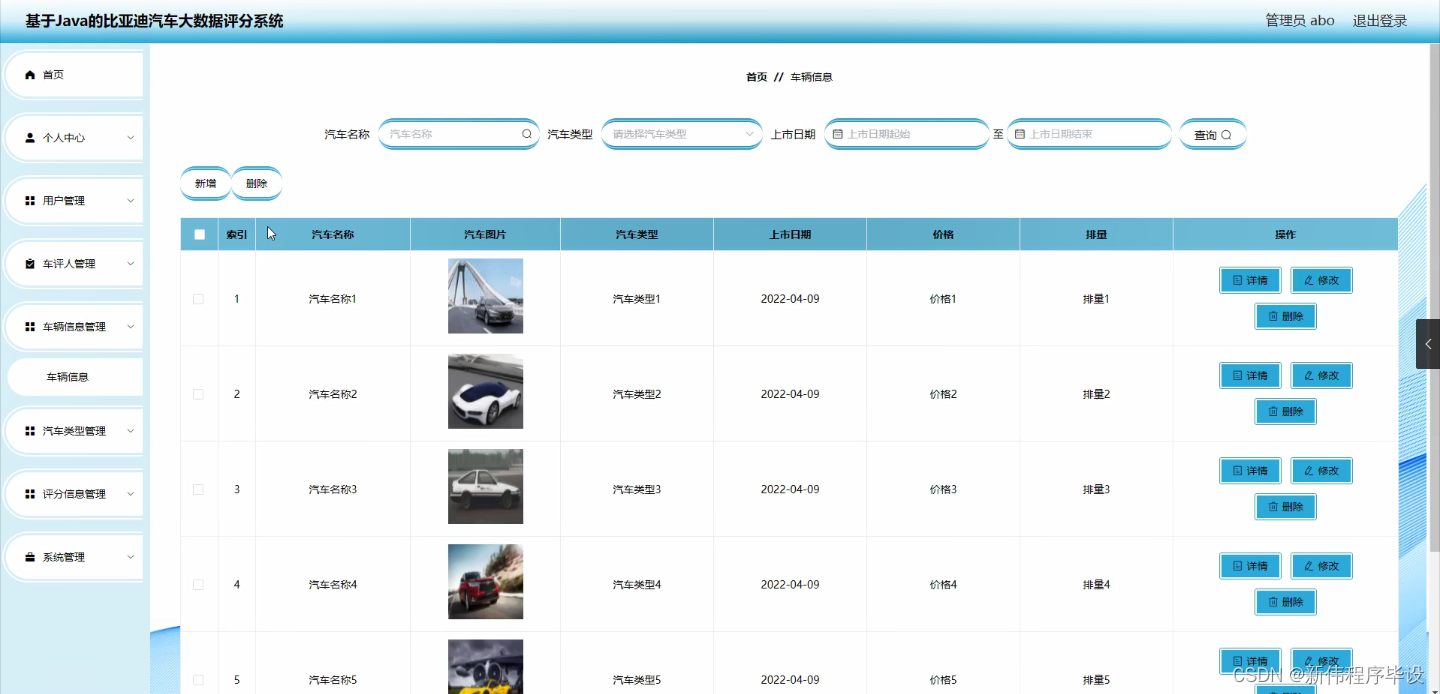This screenshot has height=694, width=1440.
Task: Click the 详情 icon in row 汽车名称2
Action: [1238, 376]
